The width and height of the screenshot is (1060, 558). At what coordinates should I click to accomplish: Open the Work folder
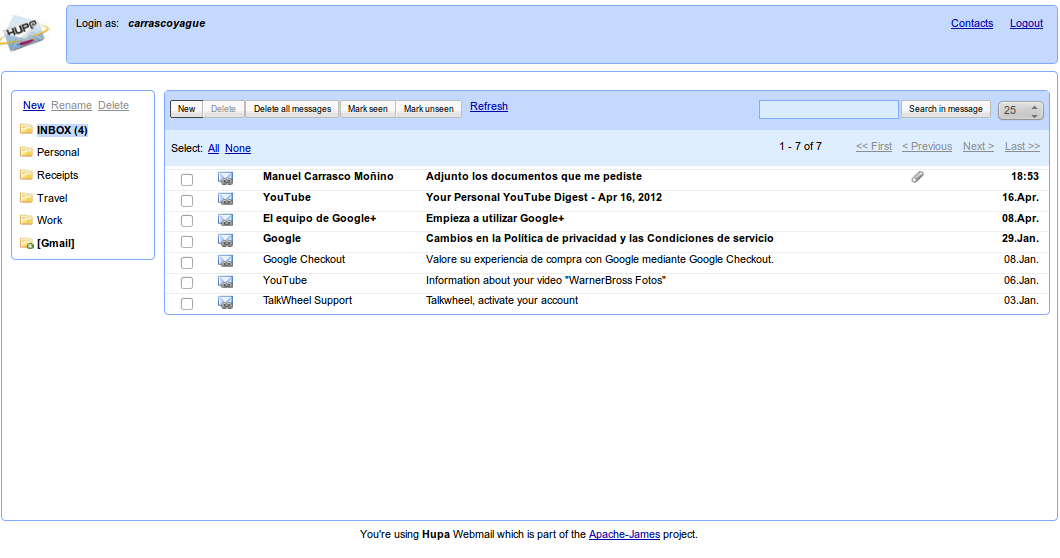pyautogui.click(x=49, y=220)
